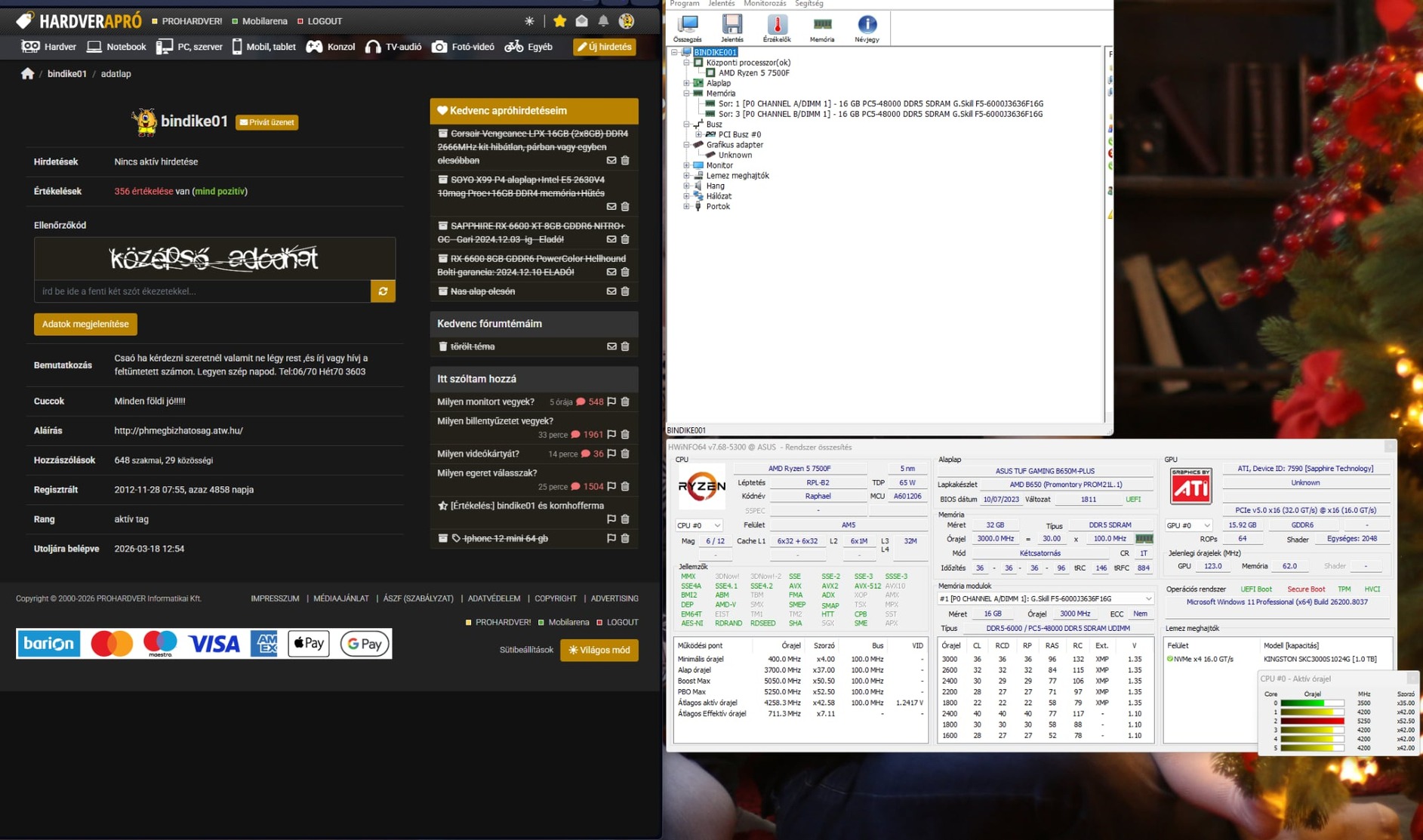Delete 'törölt téma' from favorite forum topics
The image size is (1423, 840).
625,346
